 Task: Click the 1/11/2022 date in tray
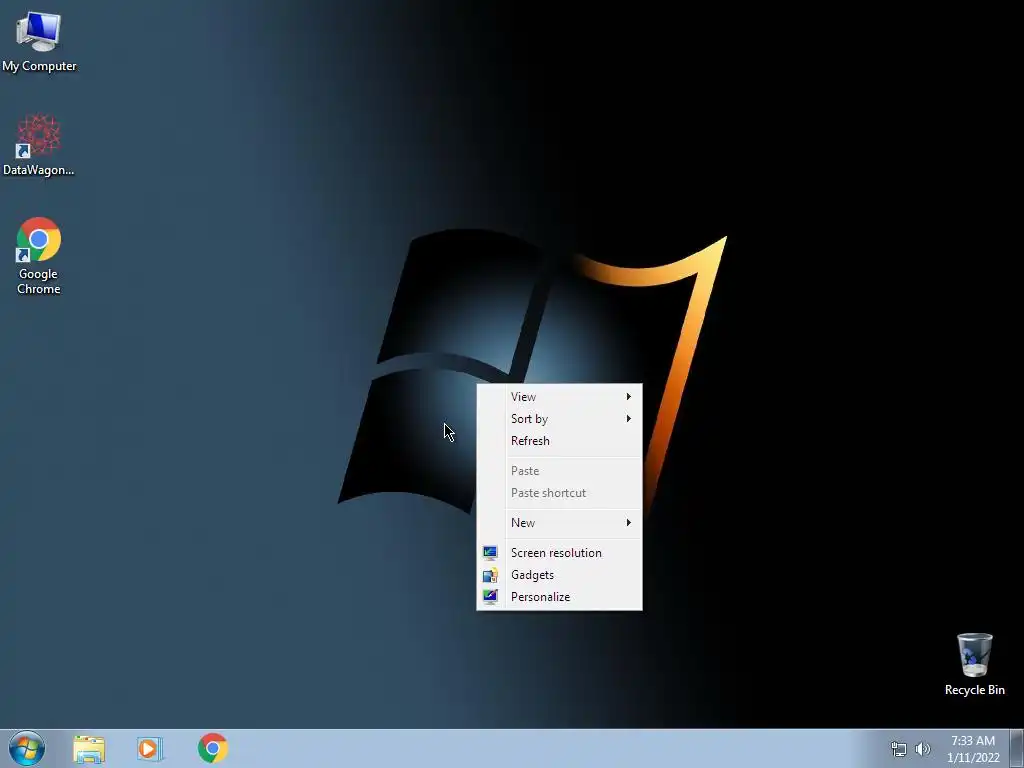[x=973, y=758]
